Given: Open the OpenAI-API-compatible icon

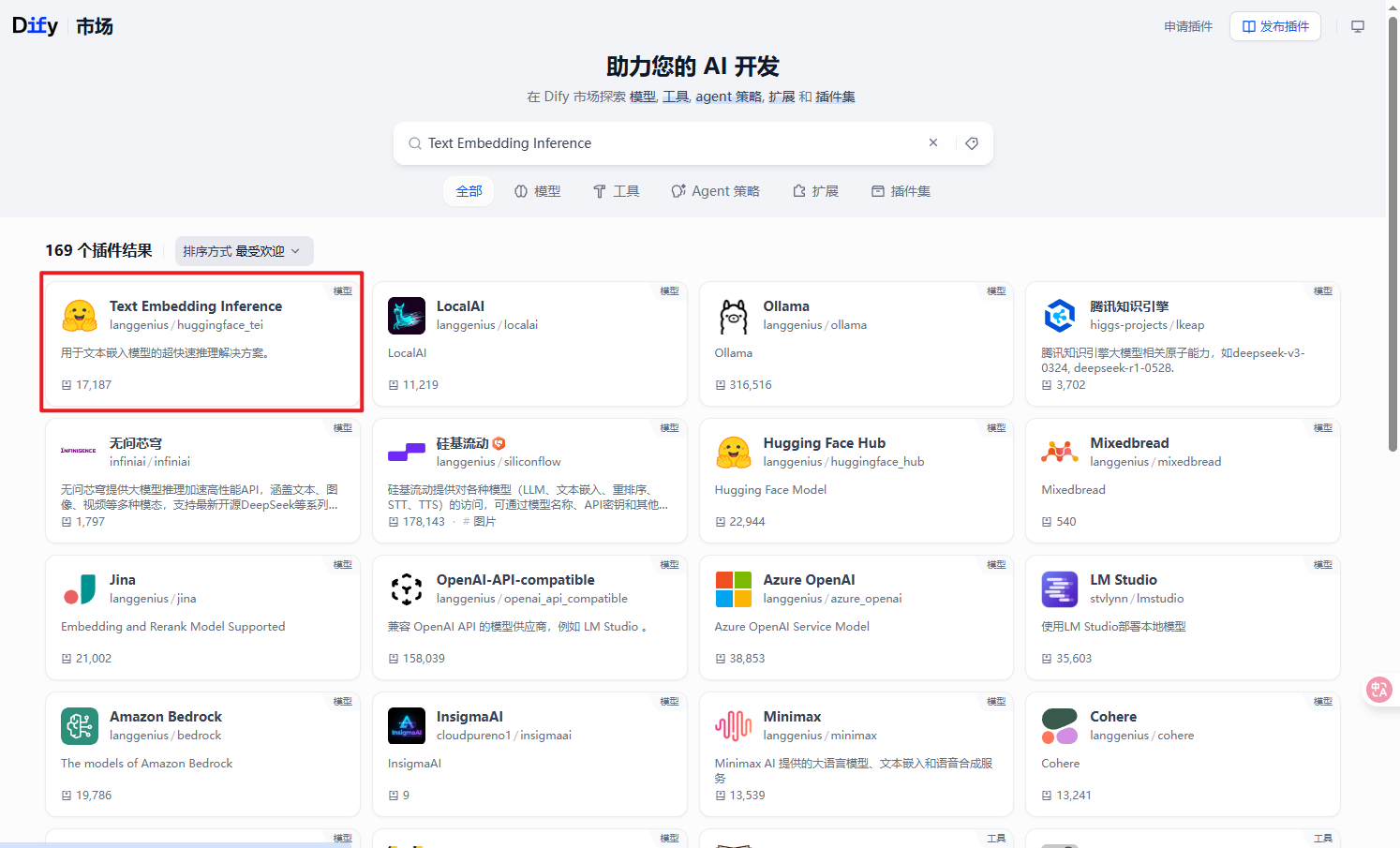Looking at the screenshot, I should 407,589.
